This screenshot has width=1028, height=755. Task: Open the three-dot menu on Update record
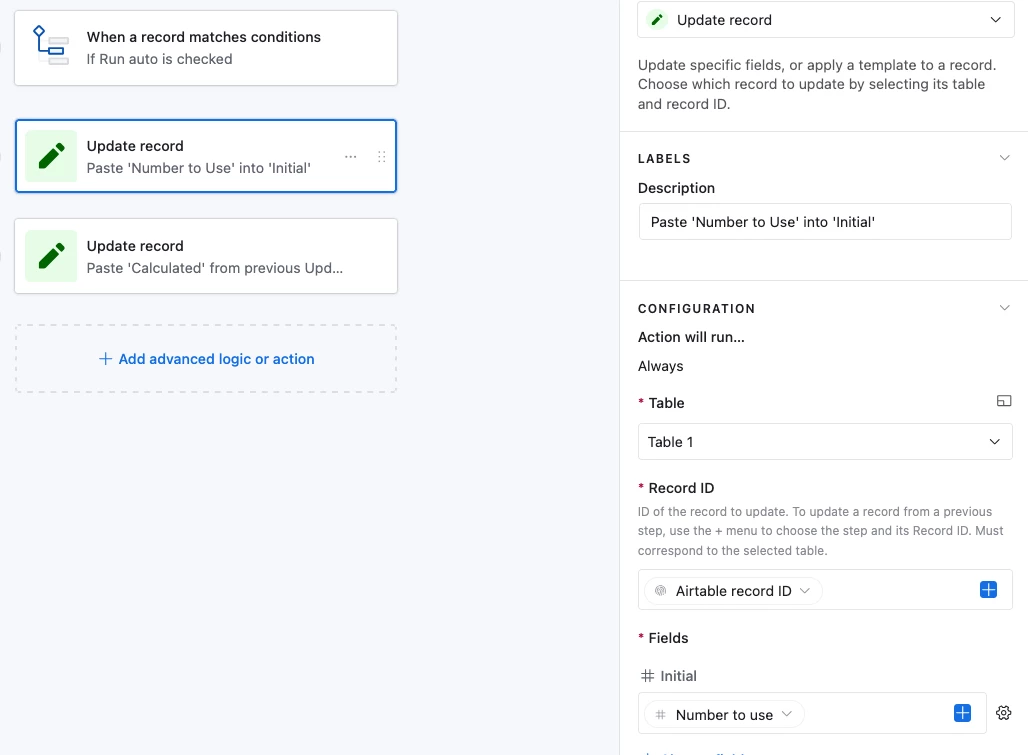coord(351,157)
